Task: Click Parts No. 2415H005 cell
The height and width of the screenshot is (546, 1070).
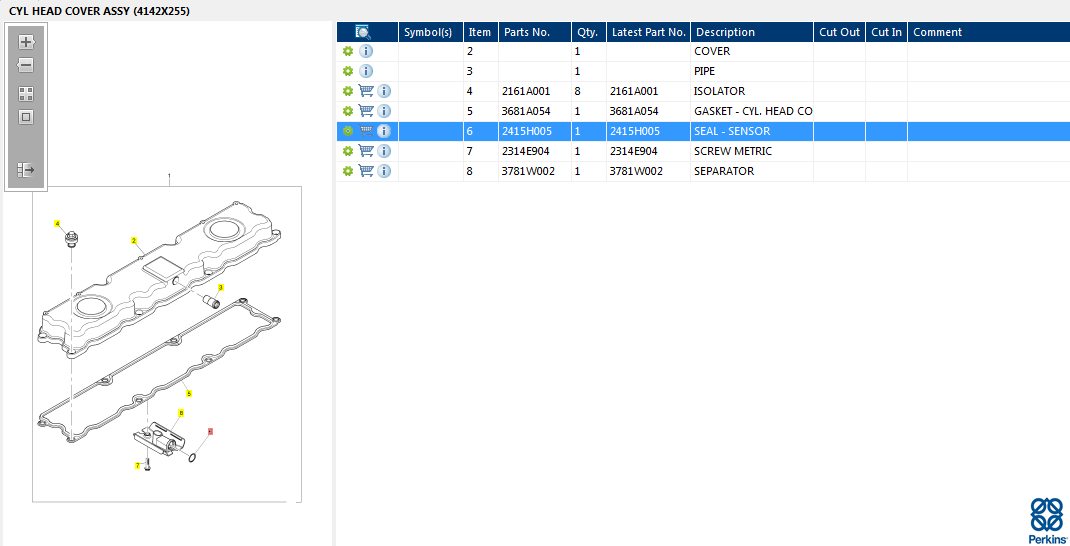Action: tap(535, 131)
